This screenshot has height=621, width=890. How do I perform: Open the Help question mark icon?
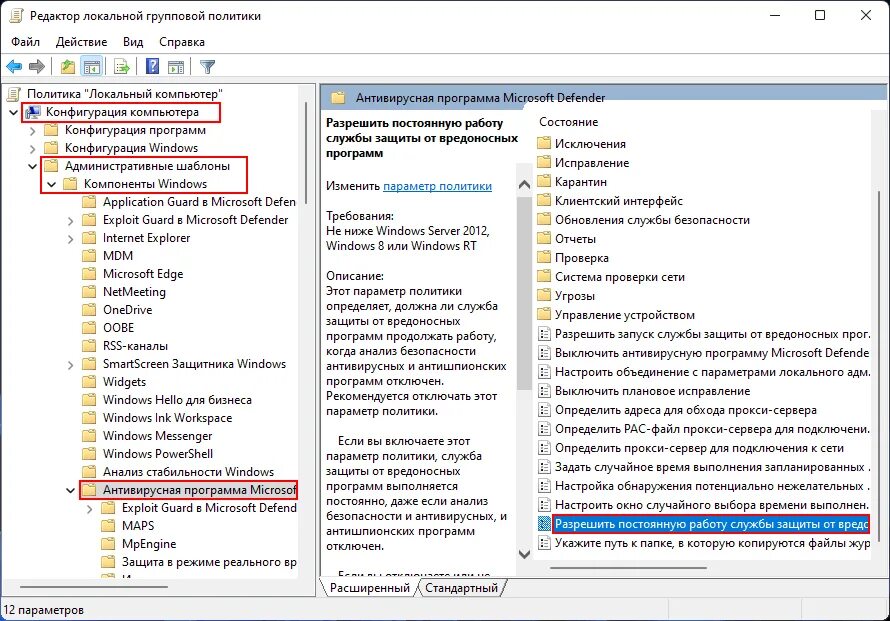[153, 66]
